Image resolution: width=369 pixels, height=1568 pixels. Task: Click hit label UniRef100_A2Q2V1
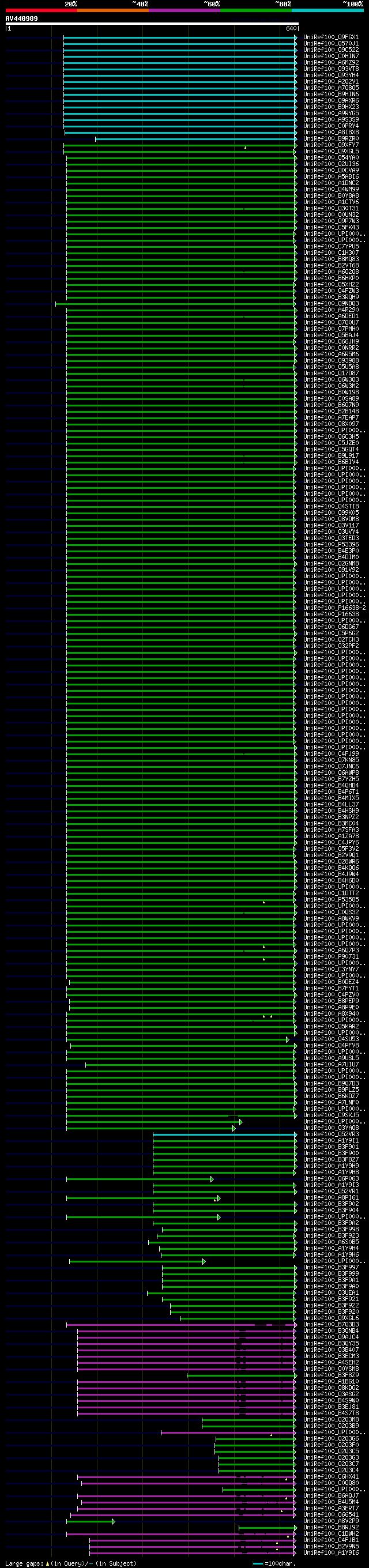tap(332, 81)
